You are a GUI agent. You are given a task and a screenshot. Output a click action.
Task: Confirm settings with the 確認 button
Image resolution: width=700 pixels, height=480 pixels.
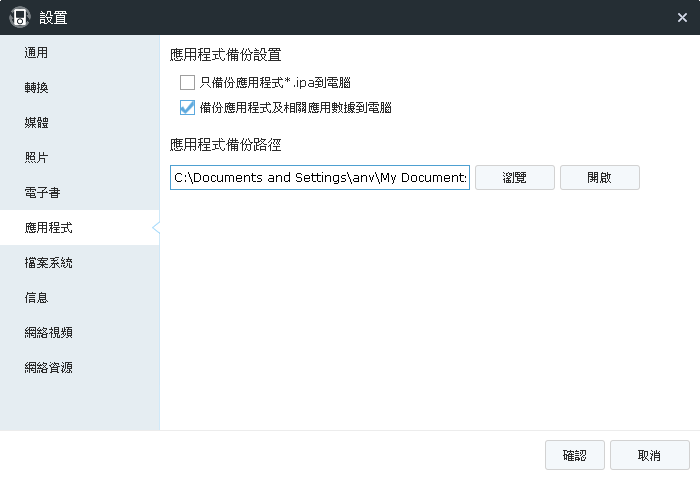(x=574, y=455)
